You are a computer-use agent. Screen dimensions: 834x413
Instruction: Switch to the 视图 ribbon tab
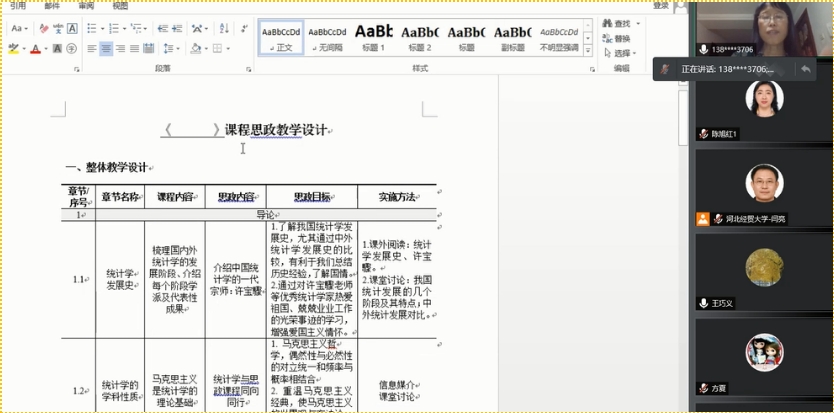pos(120,5)
